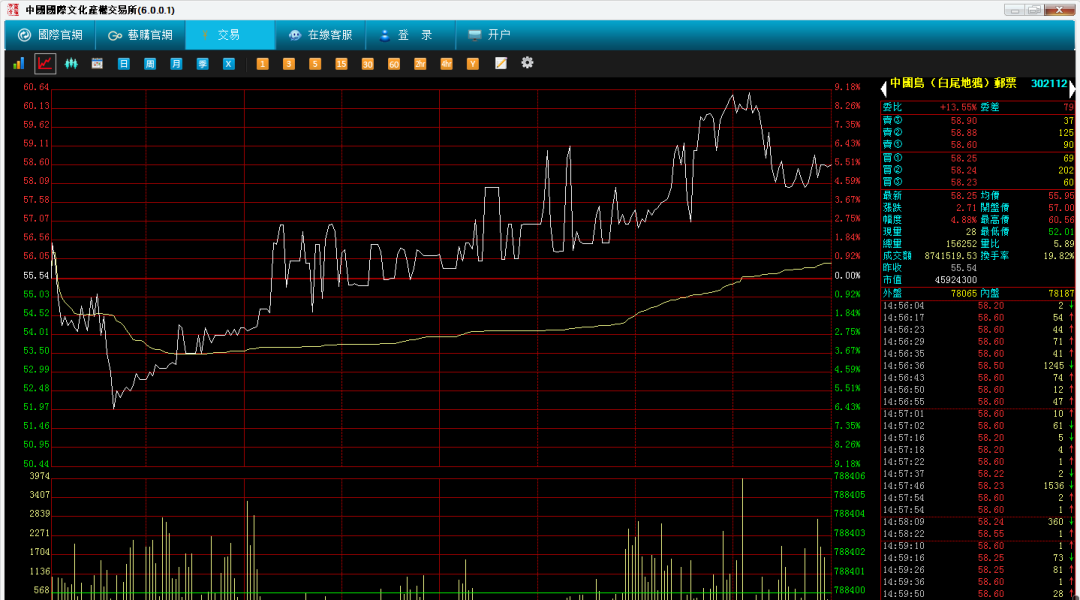
Task: Select the 60-minute chart icon
Action: 393,63
